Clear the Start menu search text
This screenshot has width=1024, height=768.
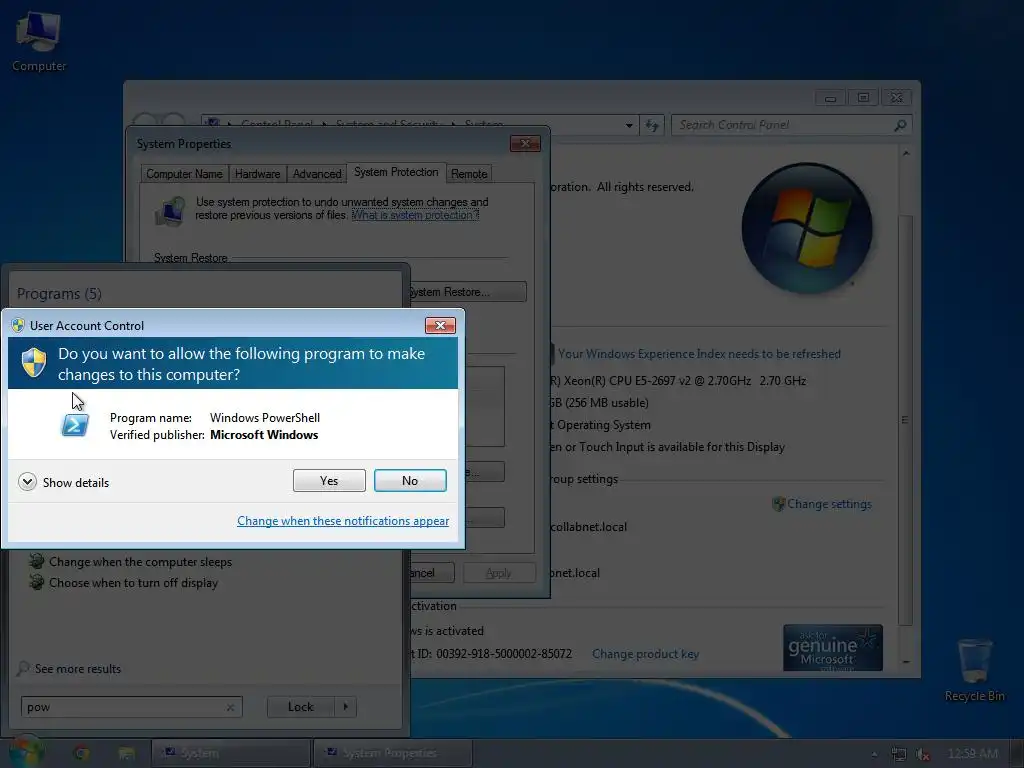pos(231,707)
